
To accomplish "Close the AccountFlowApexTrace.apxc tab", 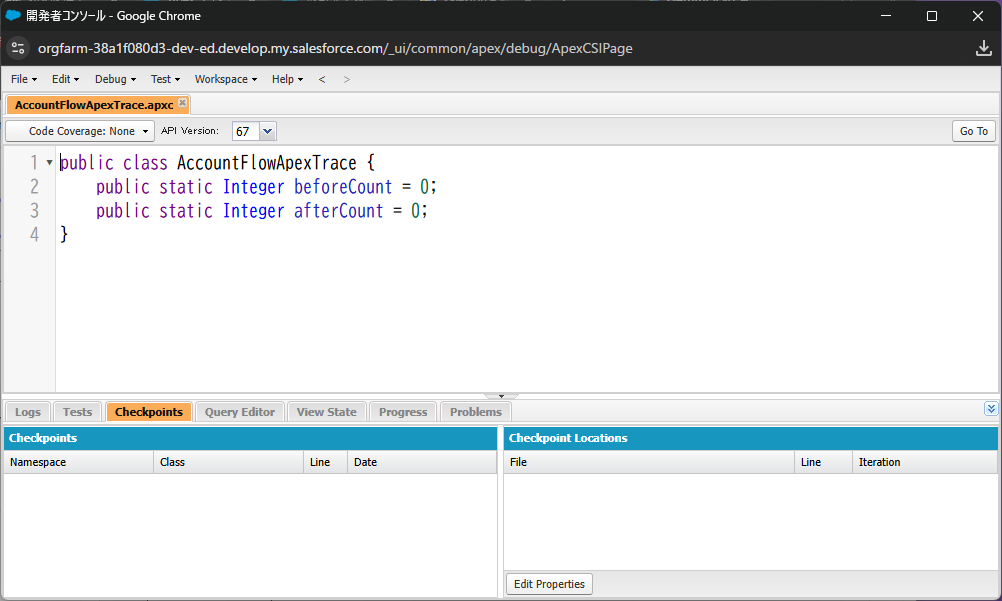I will (x=183, y=102).
